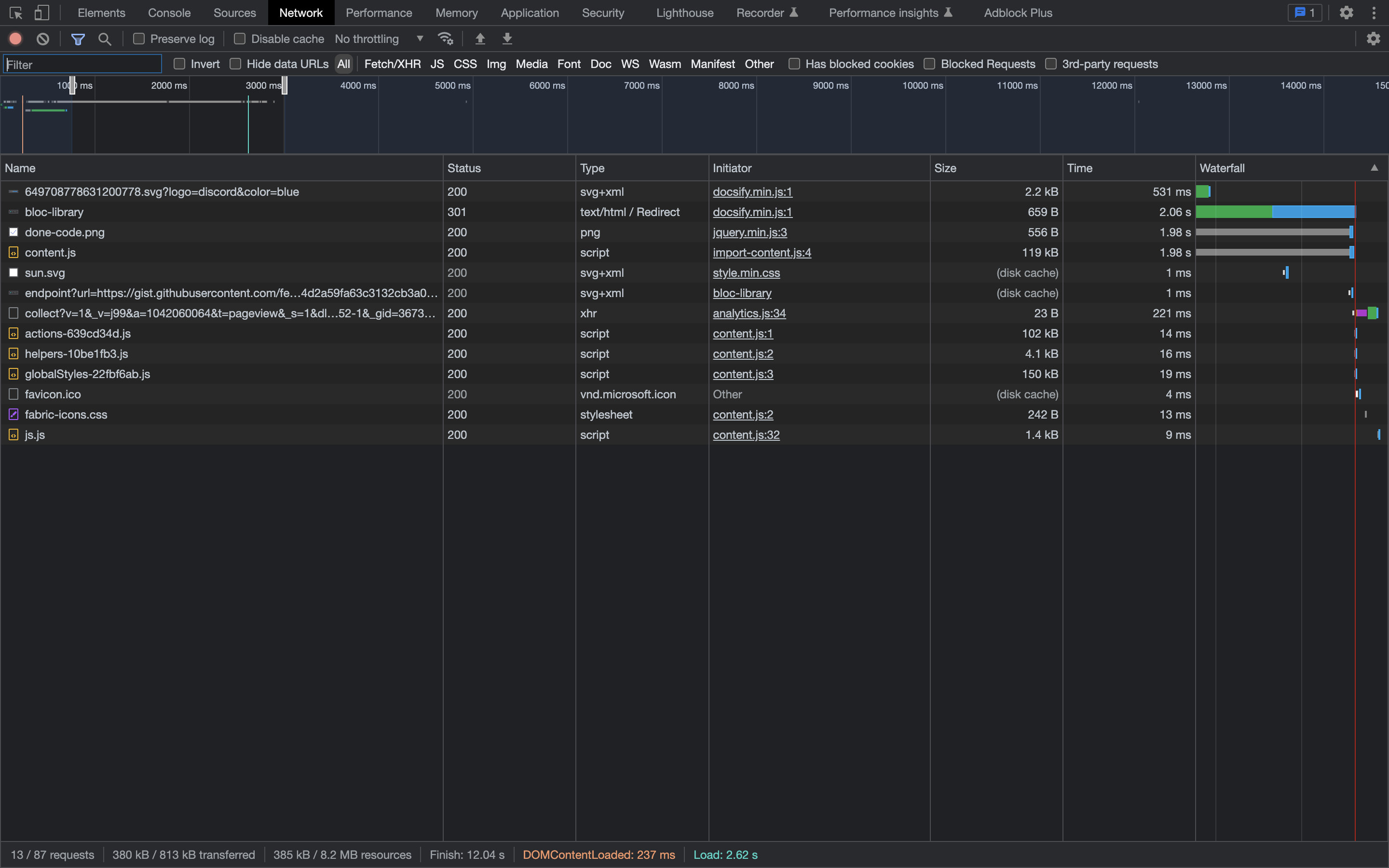Click the import HAR upload arrow
The width and height of the screenshot is (1389, 868).
click(x=480, y=39)
